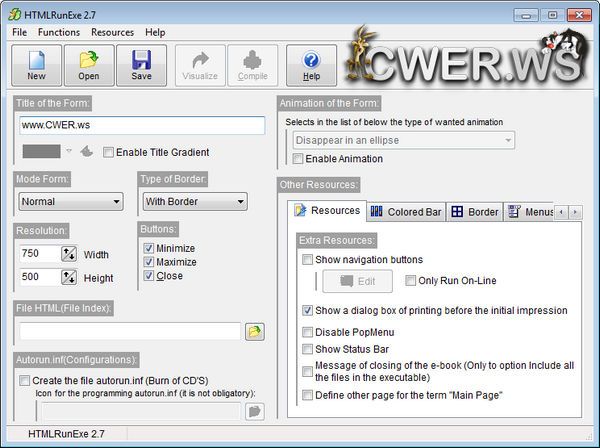Open the Functions menu

59,33
